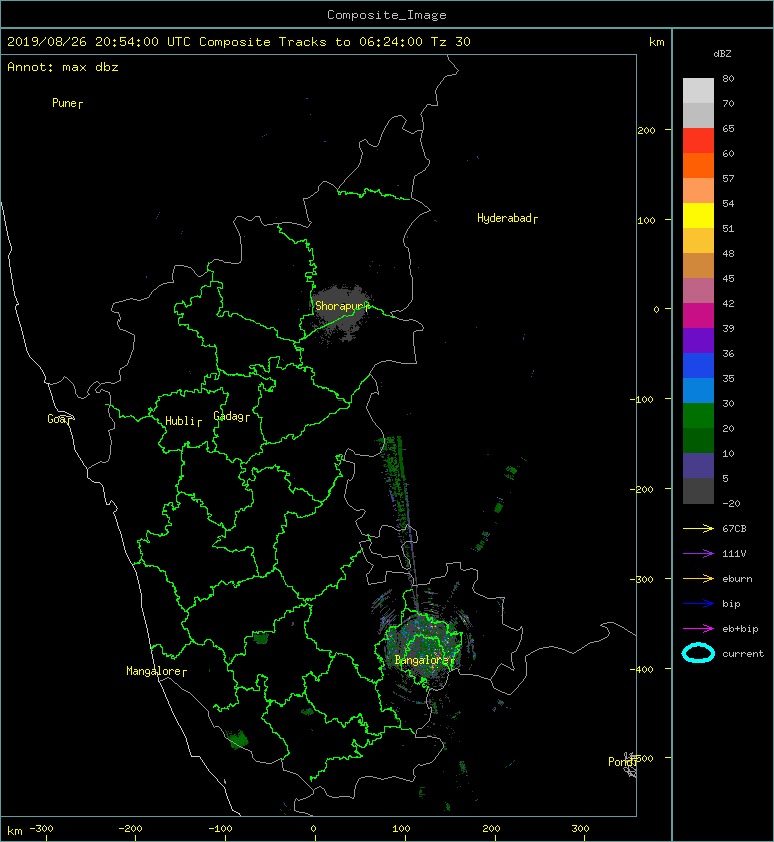Select the blue 36 dBZ color swatch
The height and width of the screenshot is (842, 774).
coord(698,366)
